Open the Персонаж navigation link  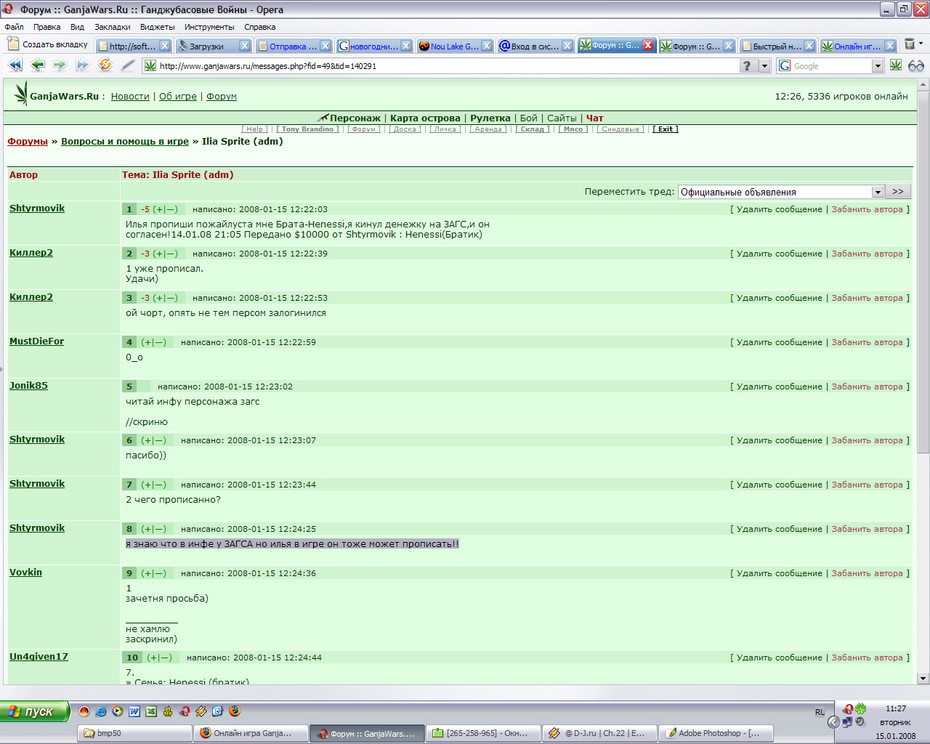click(355, 118)
